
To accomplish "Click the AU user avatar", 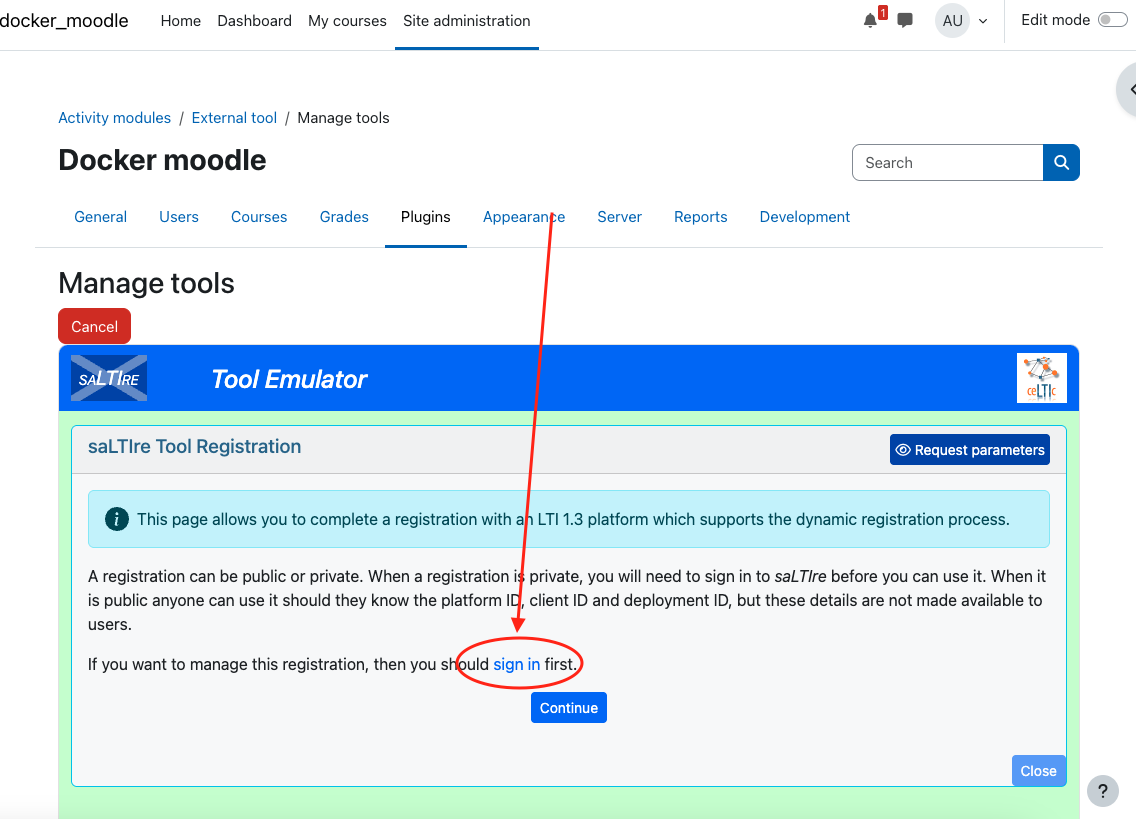I will 952,20.
